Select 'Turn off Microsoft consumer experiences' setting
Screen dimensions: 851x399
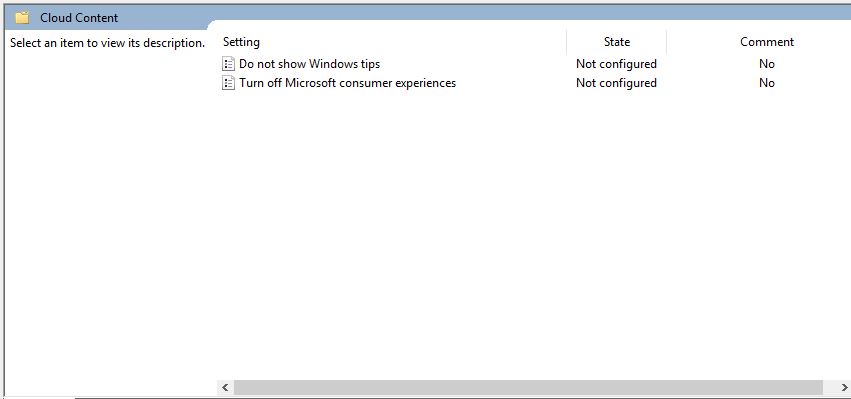[347, 83]
